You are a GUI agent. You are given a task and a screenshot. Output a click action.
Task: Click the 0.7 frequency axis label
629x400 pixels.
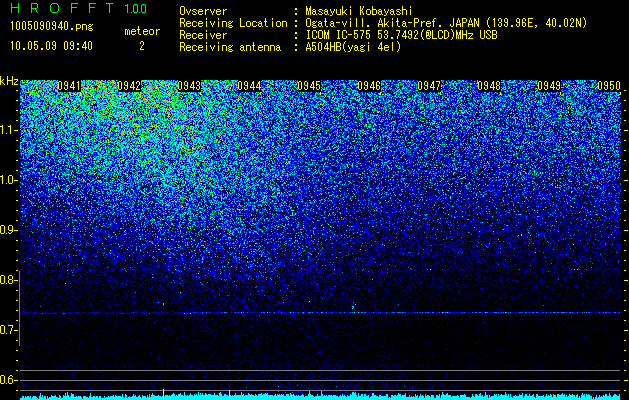pos(9,330)
